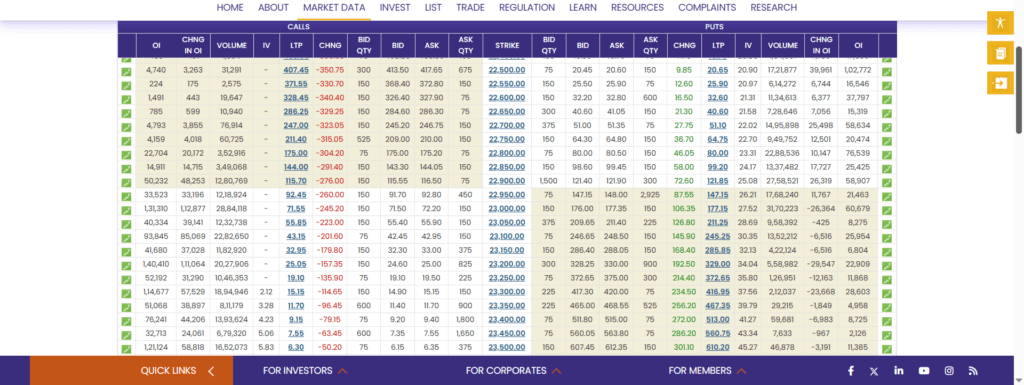The width and height of the screenshot is (1024, 385).
Task: Open the X (Twitter) social icon
Action: click(x=874, y=371)
